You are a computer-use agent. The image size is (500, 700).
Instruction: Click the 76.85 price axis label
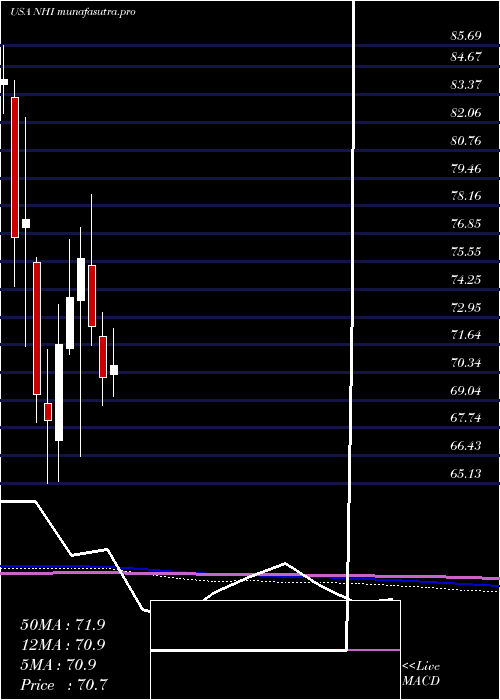point(466,224)
